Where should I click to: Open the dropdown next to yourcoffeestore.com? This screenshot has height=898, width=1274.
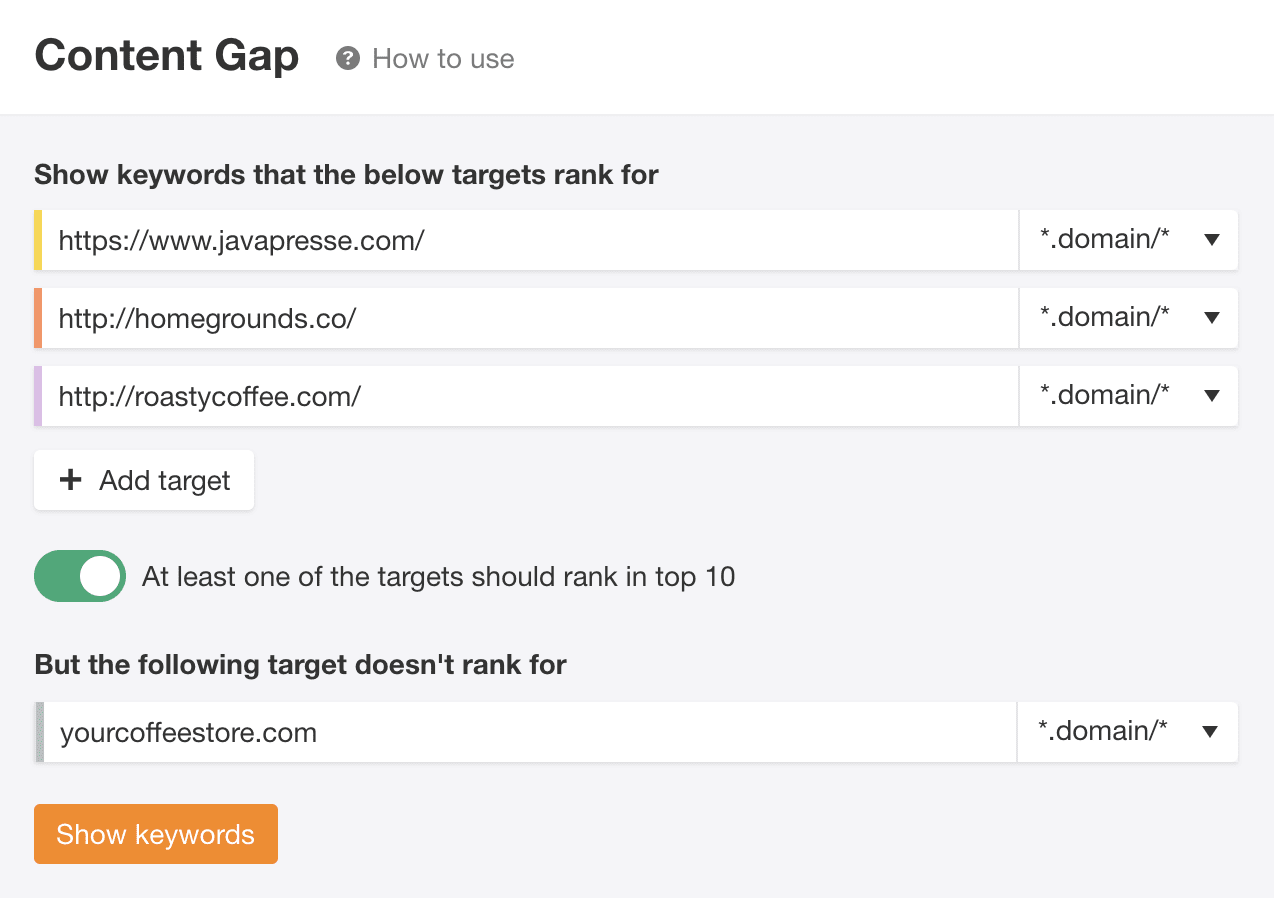[1128, 732]
